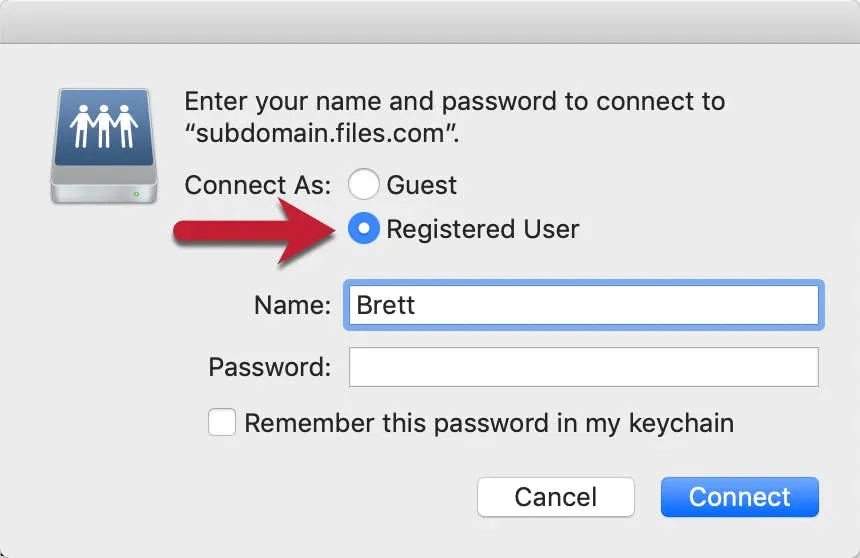The width and height of the screenshot is (860, 558).
Task: Click the green status light on drive icon
Action: coord(136,194)
